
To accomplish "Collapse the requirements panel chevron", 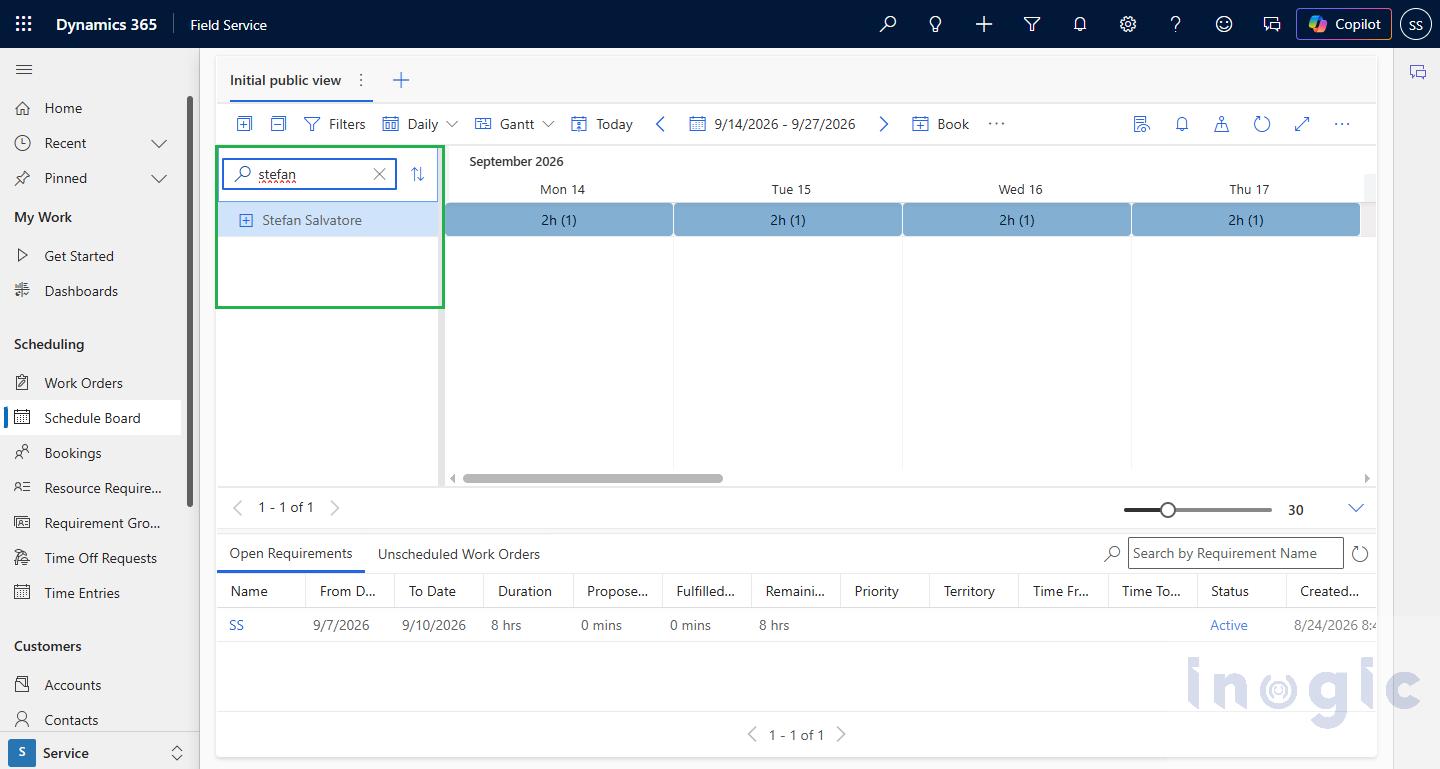I will pyautogui.click(x=1356, y=508).
